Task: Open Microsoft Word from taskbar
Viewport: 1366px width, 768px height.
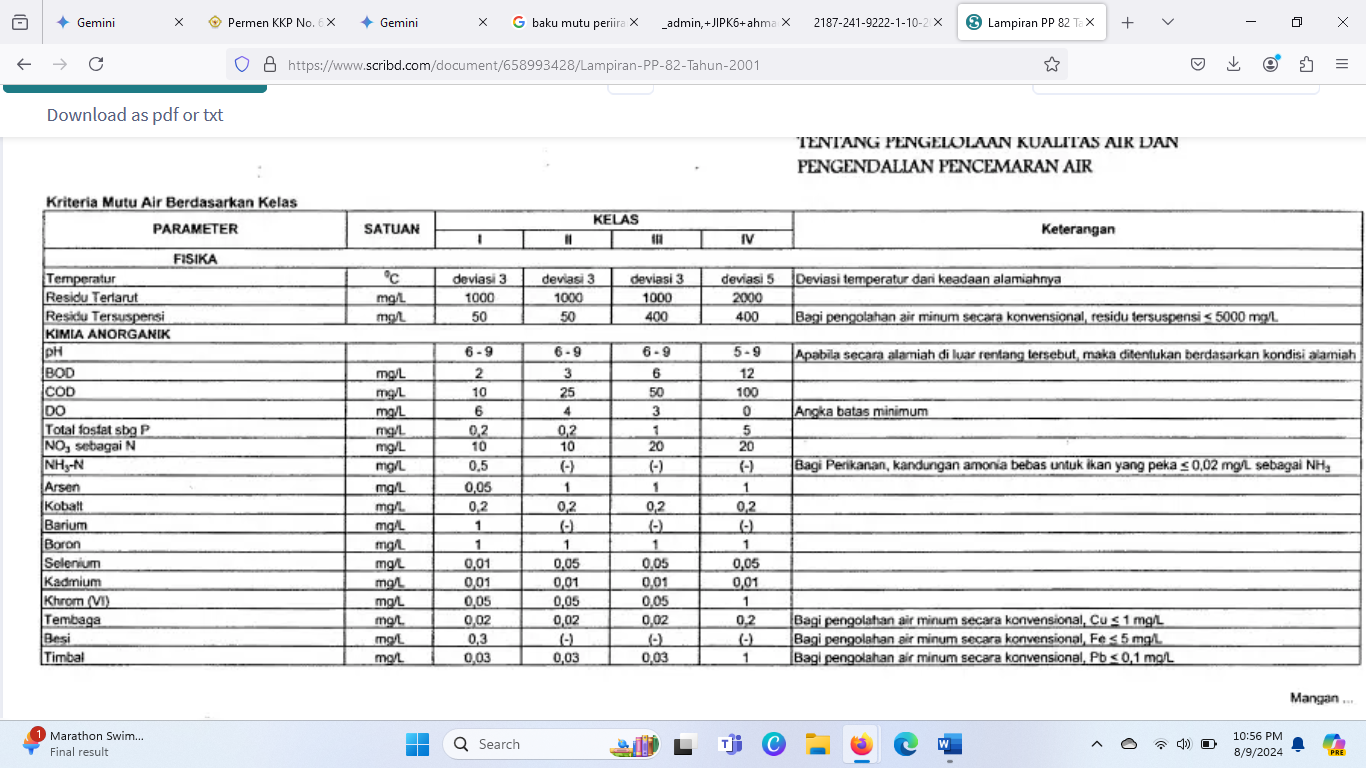Action: 950,744
